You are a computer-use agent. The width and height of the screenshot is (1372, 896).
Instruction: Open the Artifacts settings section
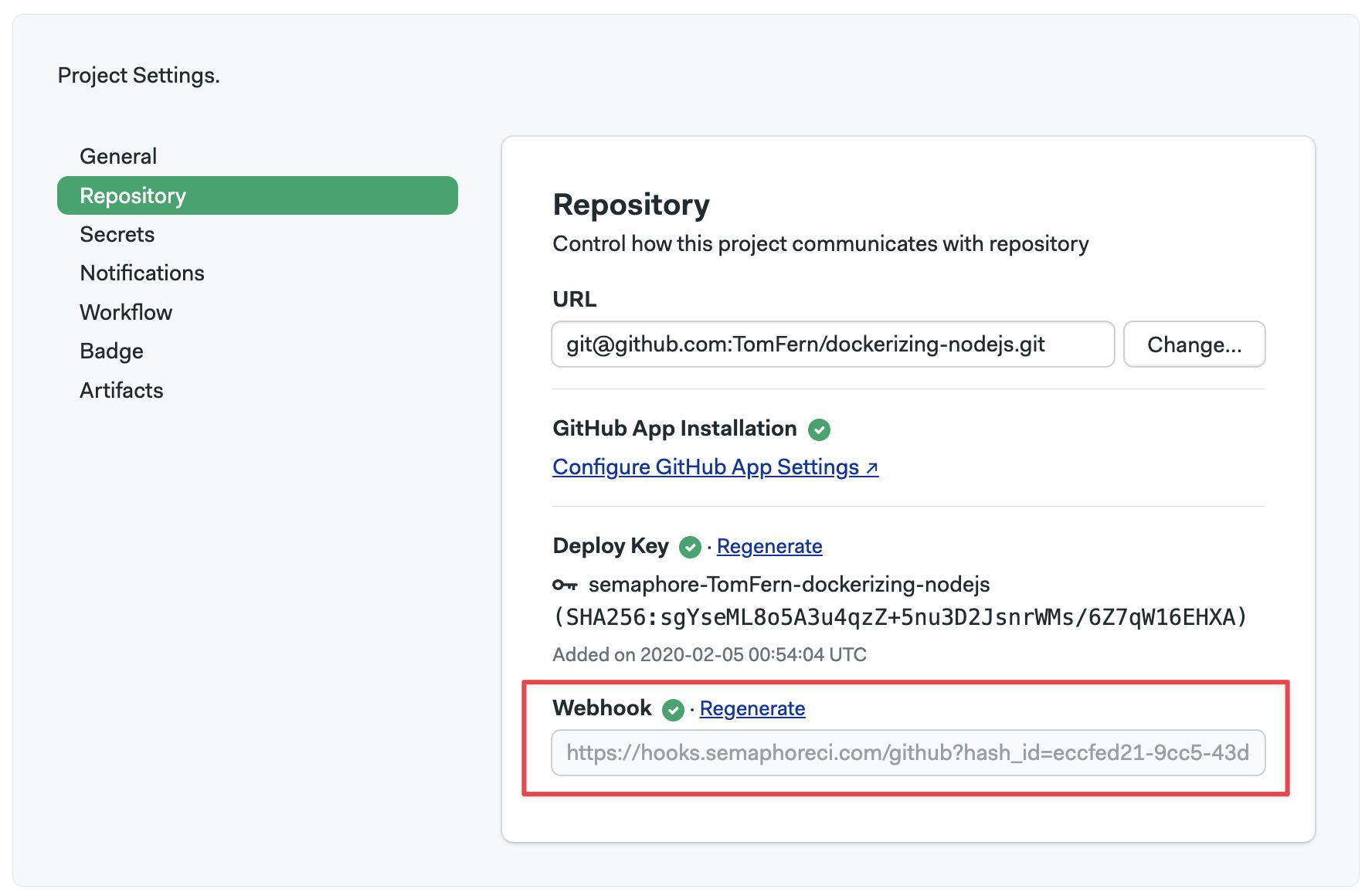tap(121, 390)
